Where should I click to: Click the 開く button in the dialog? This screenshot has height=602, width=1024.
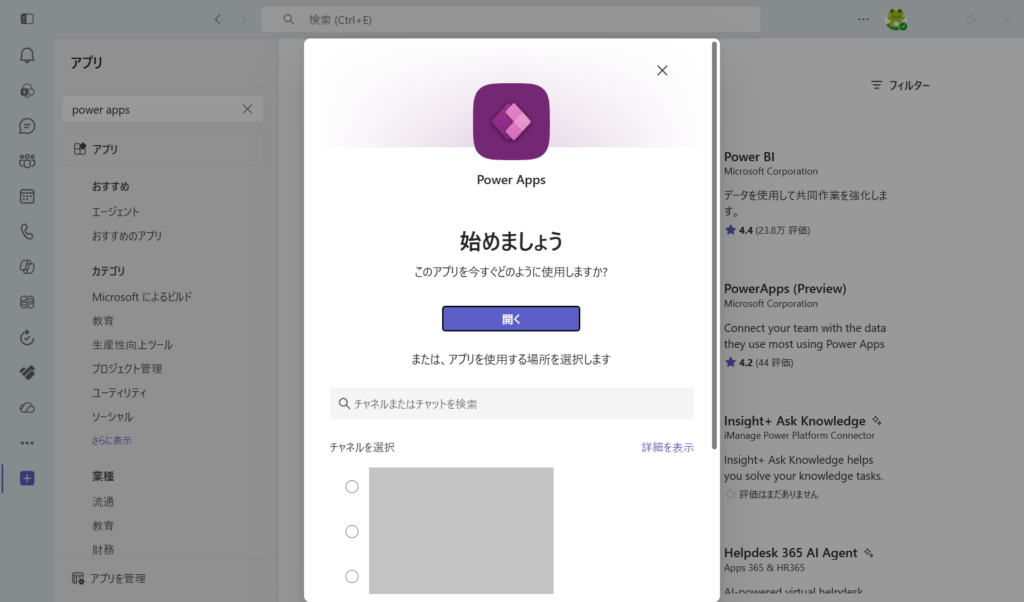click(x=511, y=319)
